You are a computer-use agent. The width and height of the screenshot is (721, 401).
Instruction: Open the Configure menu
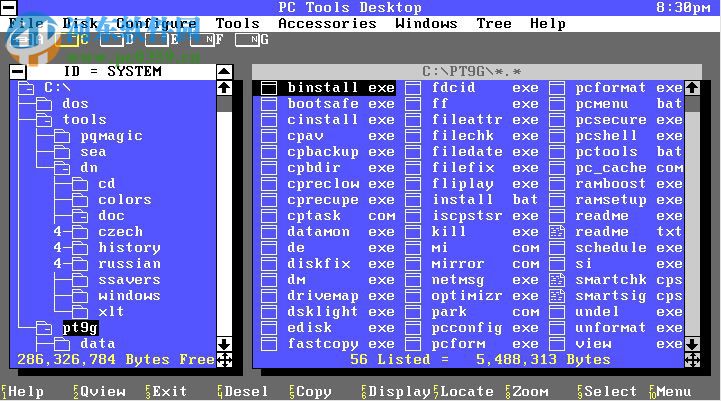click(x=156, y=23)
